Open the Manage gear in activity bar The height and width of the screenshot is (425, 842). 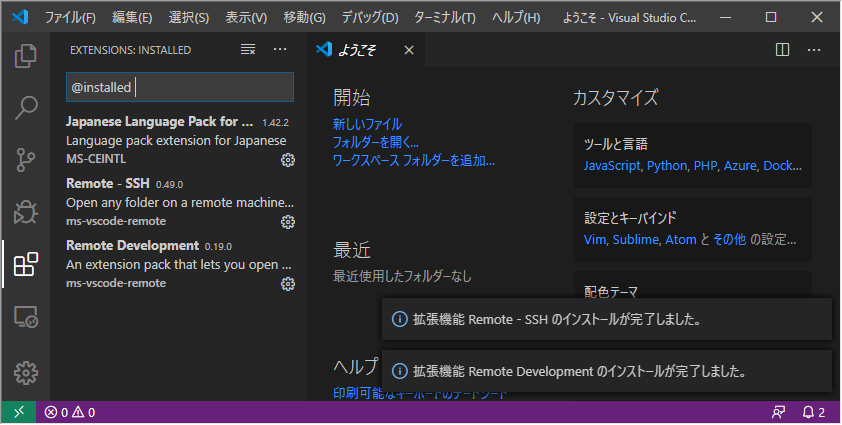[x=25, y=372]
